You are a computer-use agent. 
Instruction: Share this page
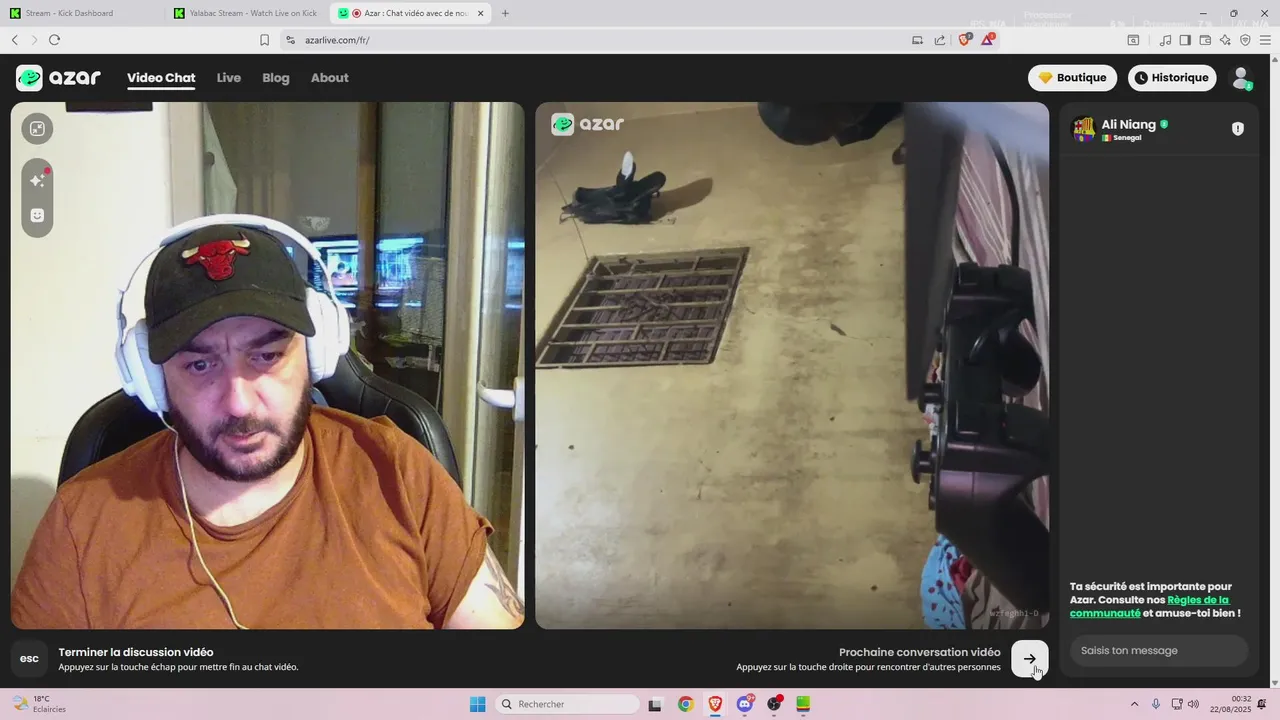[x=940, y=40]
